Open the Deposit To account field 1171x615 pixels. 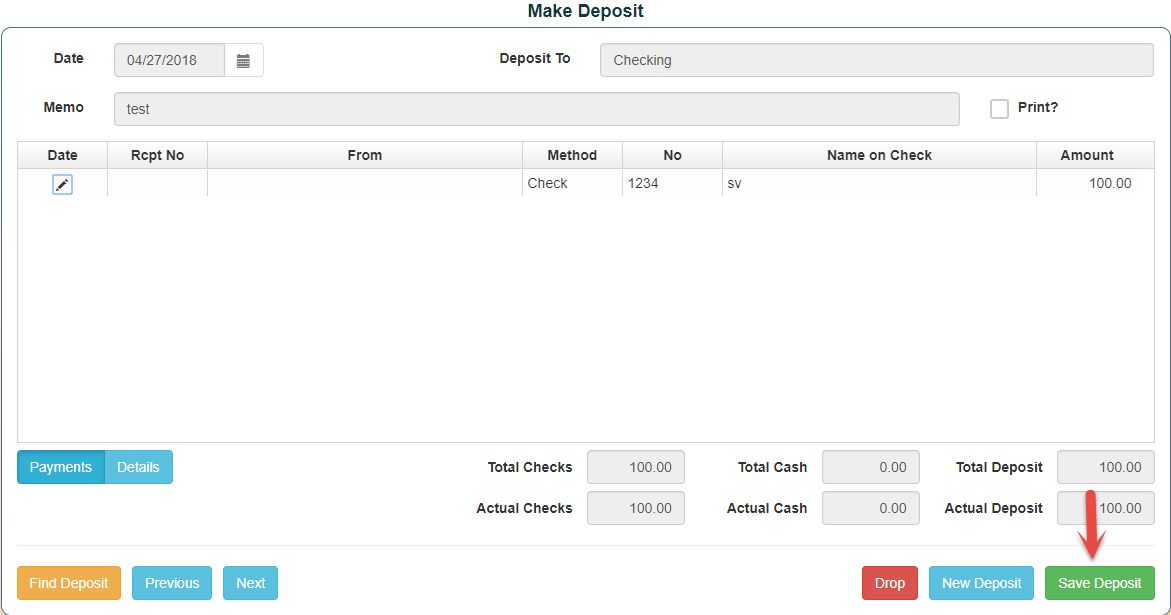point(877,60)
